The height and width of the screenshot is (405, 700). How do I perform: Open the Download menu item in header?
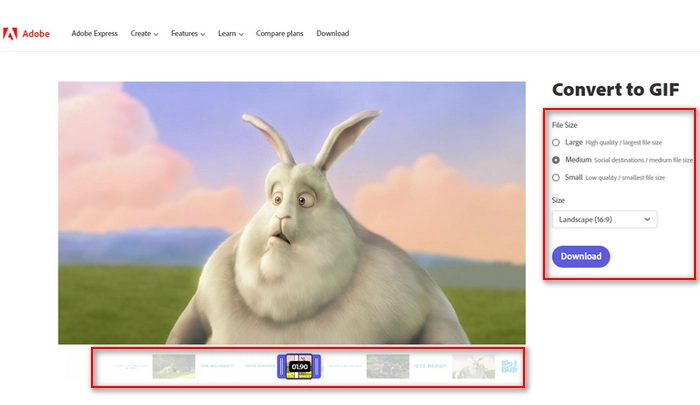(x=333, y=33)
